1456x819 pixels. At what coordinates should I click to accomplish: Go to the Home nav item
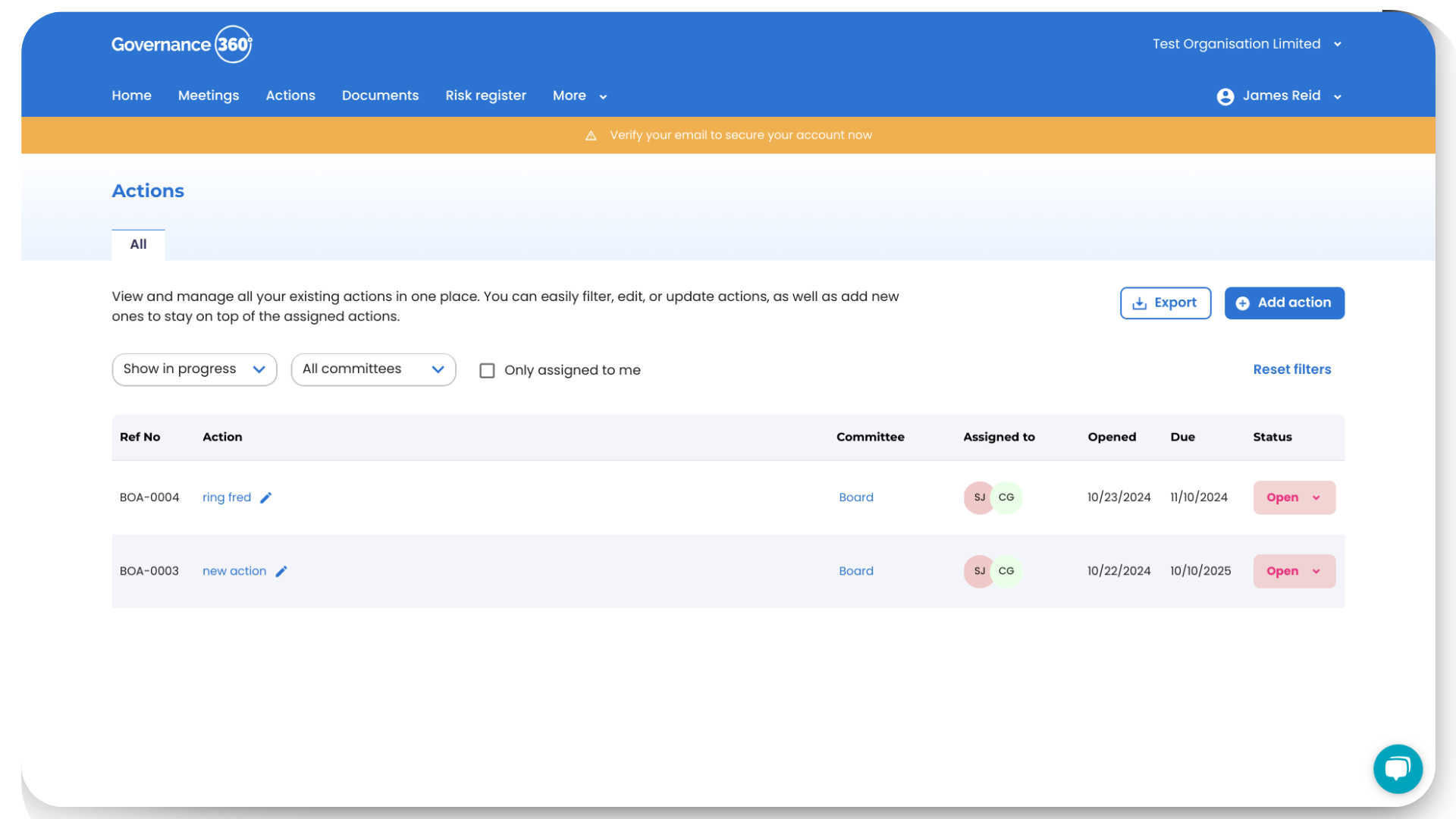(131, 96)
